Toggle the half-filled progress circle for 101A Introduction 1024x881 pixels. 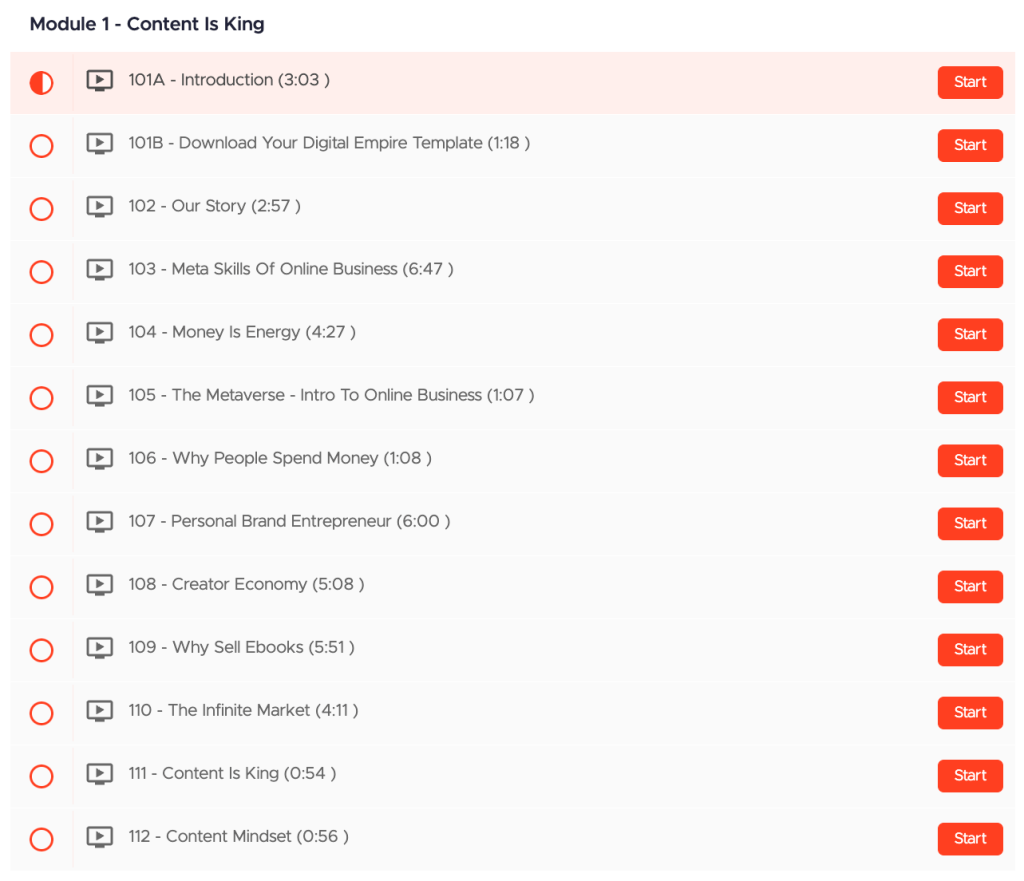pyautogui.click(x=41, y=83)
